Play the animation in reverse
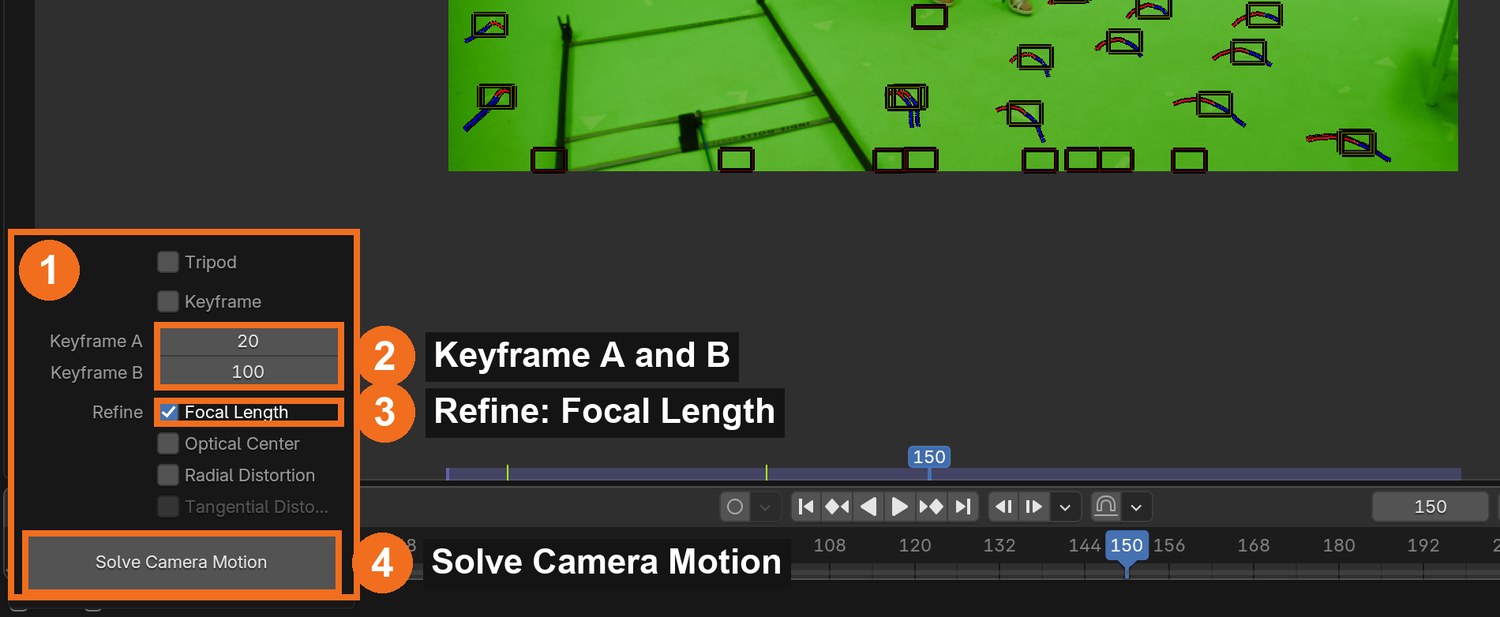 (x=869, y=507)
